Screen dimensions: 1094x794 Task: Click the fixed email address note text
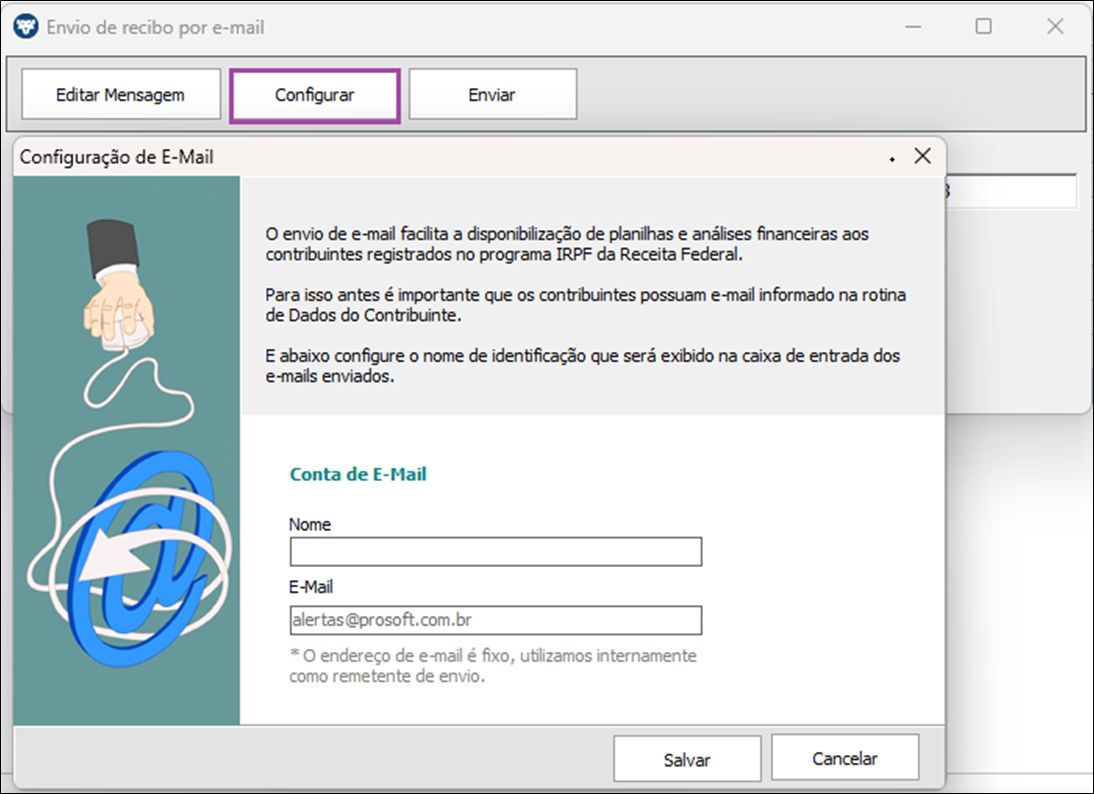click(493, 666)
